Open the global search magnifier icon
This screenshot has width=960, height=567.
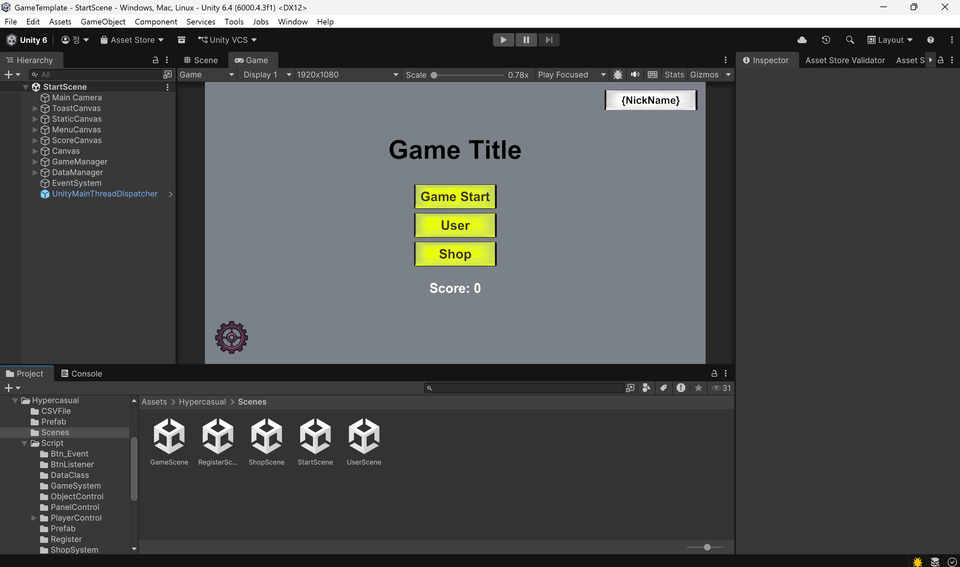pyautogui.click(x=850, y=40)
